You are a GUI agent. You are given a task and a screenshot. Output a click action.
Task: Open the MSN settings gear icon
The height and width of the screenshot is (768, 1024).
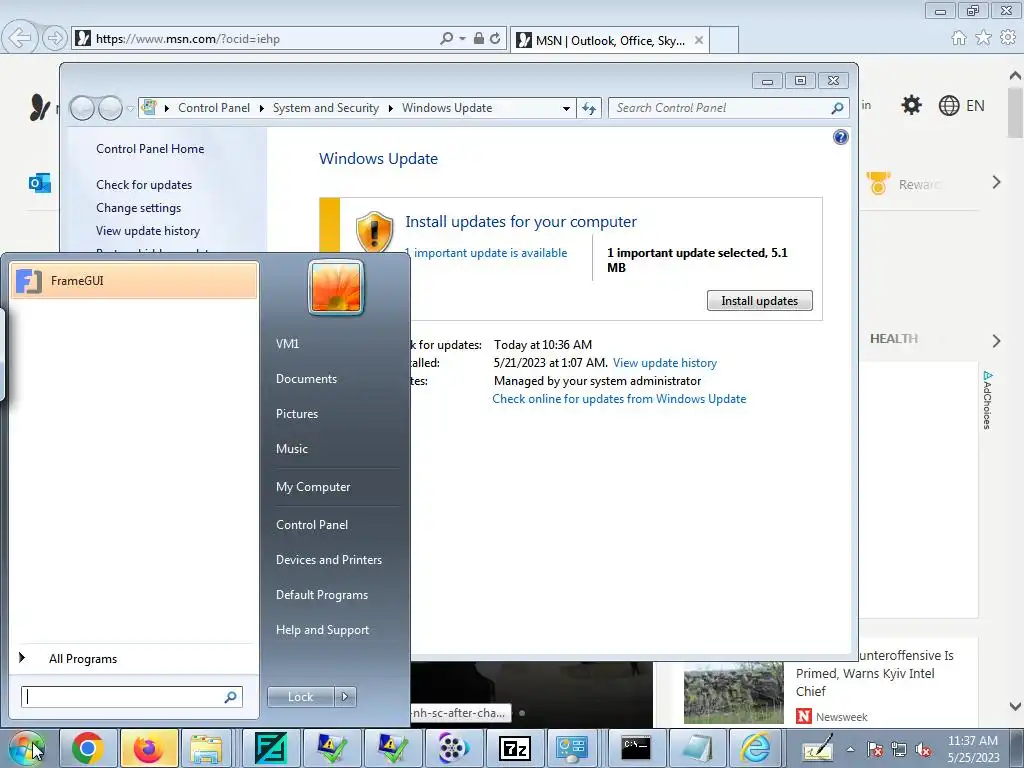click(x=911, y=105)
